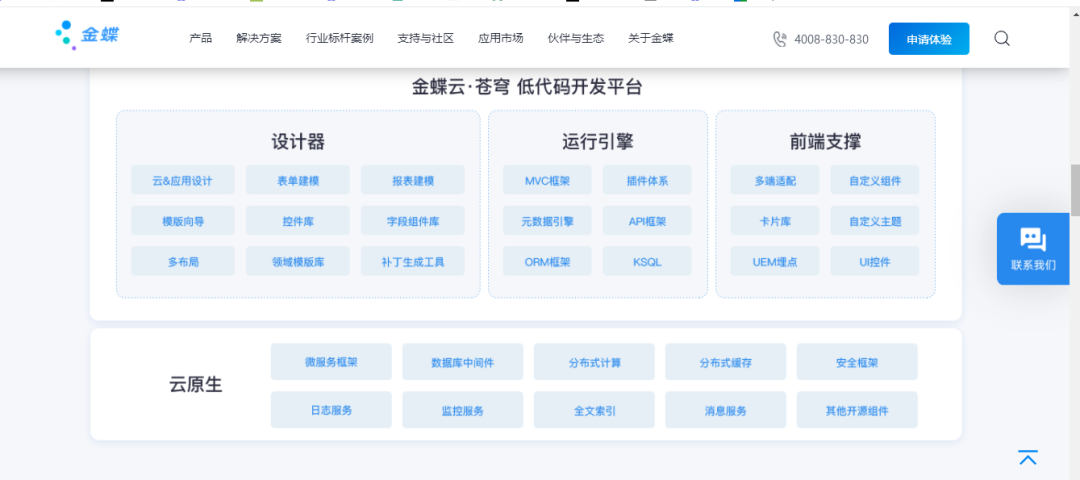This screenshot has width=1080, height=480.
Task: Click the 云原生 section label
Action: coord(196,385)
